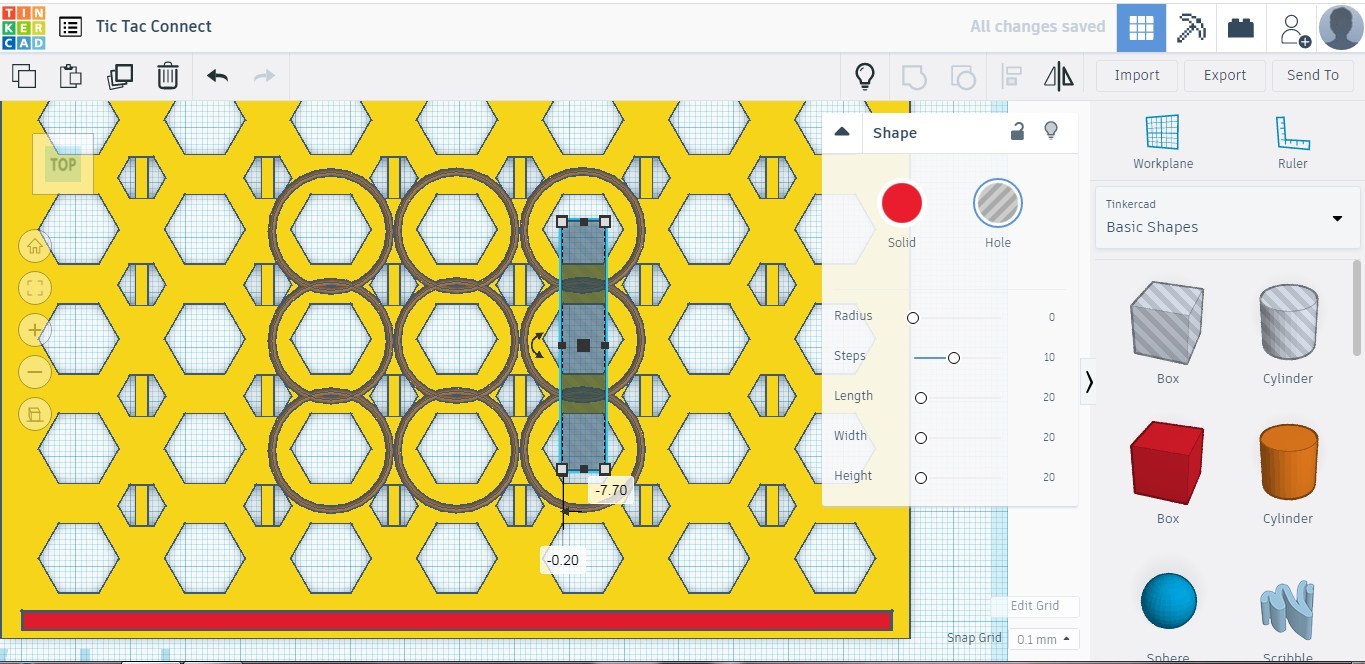Pick the striped hole Cylinder shape
The height and width of the screenshot is (664, 1365).
1288,323
